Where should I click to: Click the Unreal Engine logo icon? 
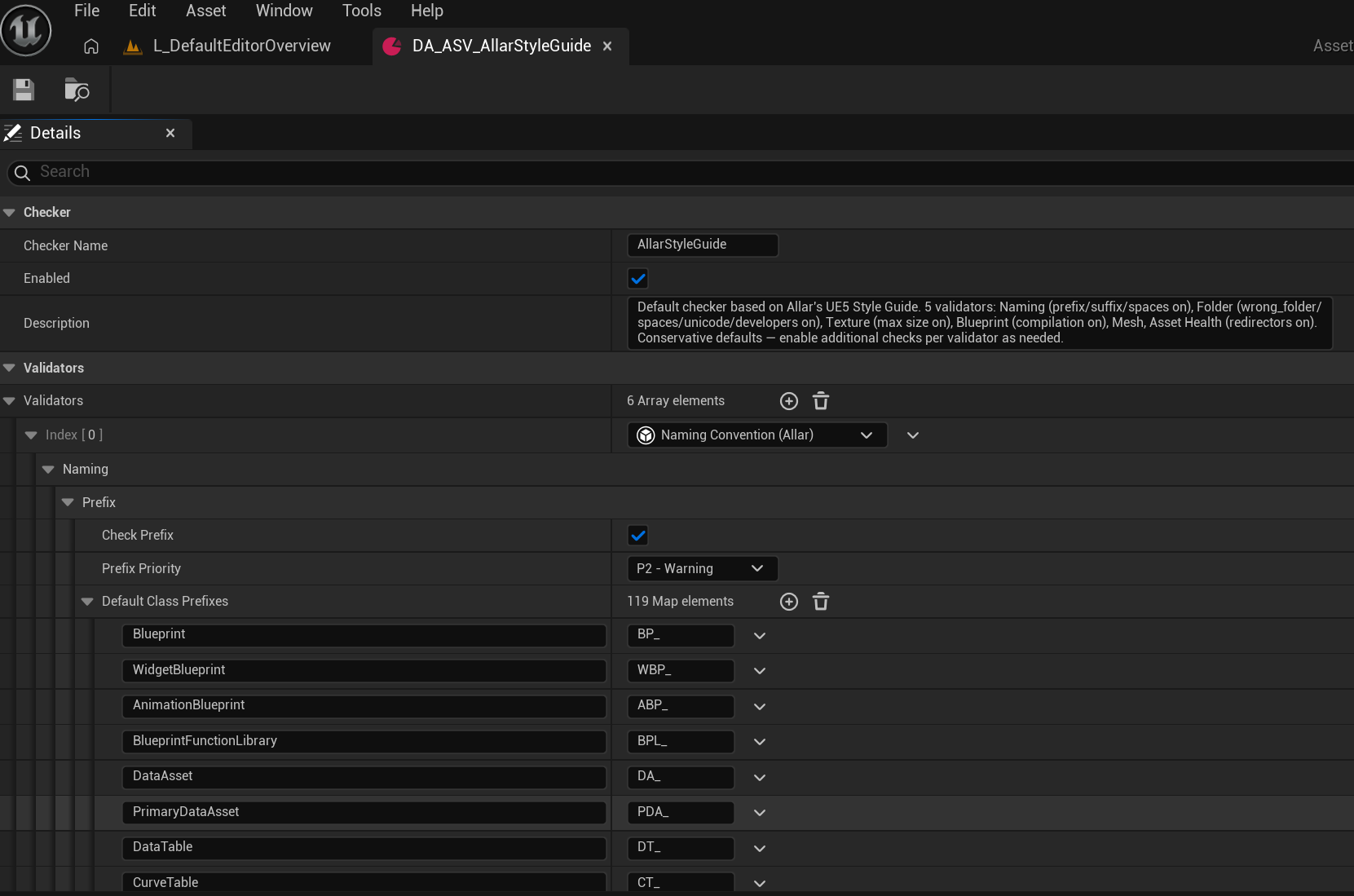pos(26,30)
